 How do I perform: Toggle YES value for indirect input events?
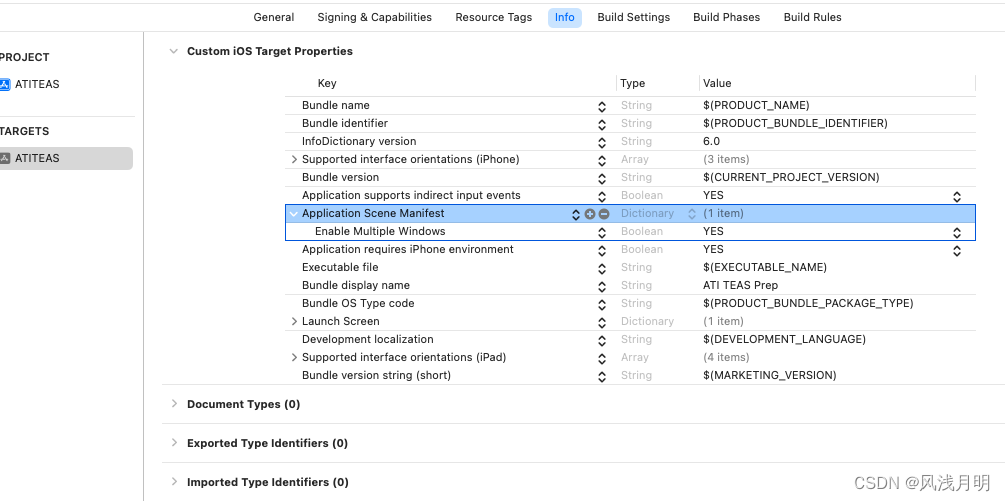click(956, 197)
